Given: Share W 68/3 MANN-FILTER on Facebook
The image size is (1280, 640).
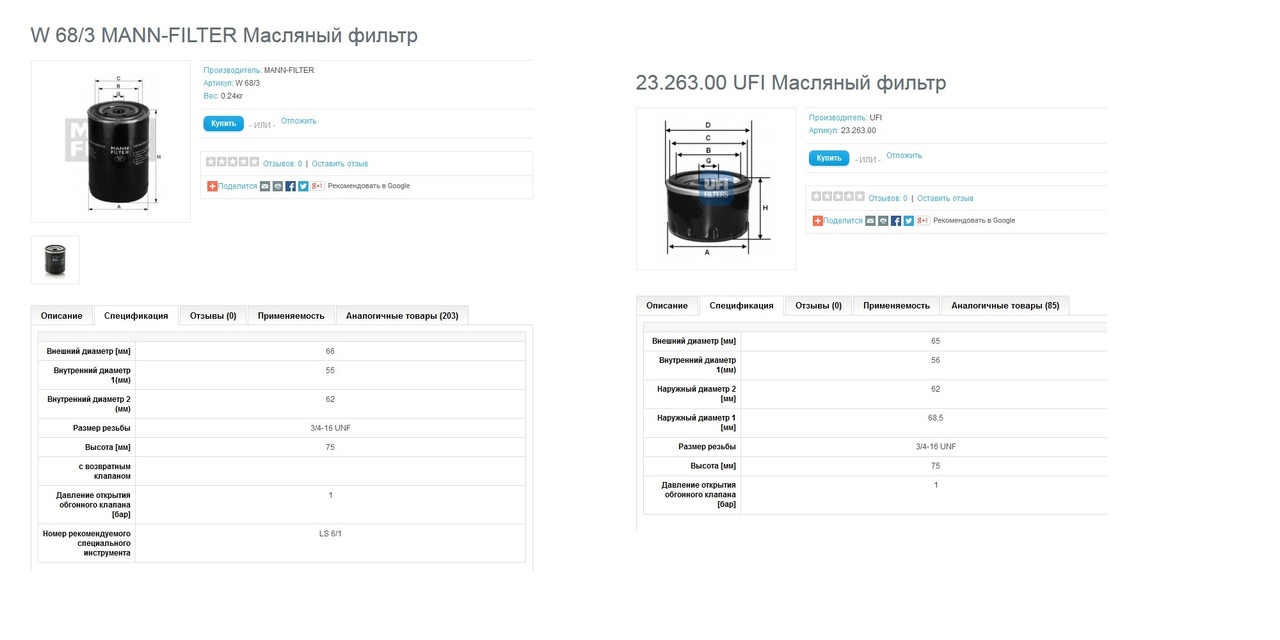Looking at the screenshot, I should point(291,186).
